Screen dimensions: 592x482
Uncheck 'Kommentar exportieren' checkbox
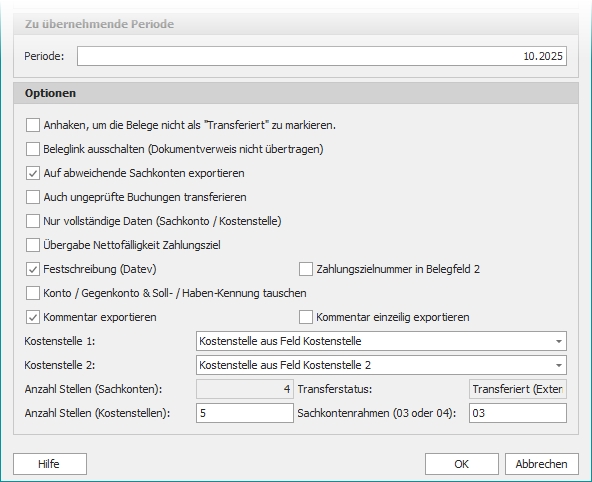coord(33,317)
